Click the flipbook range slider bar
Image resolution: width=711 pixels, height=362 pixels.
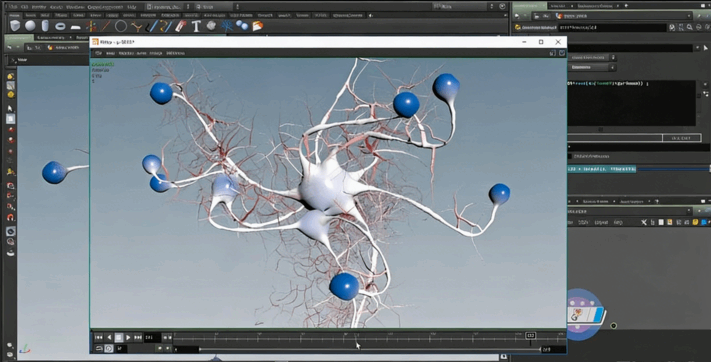pos(370,349)
